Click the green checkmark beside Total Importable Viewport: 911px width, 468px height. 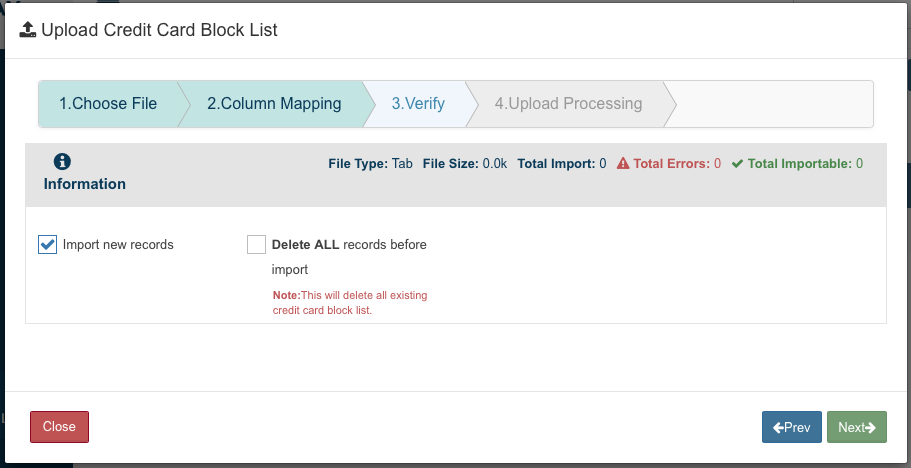click(x=737, y=164)
